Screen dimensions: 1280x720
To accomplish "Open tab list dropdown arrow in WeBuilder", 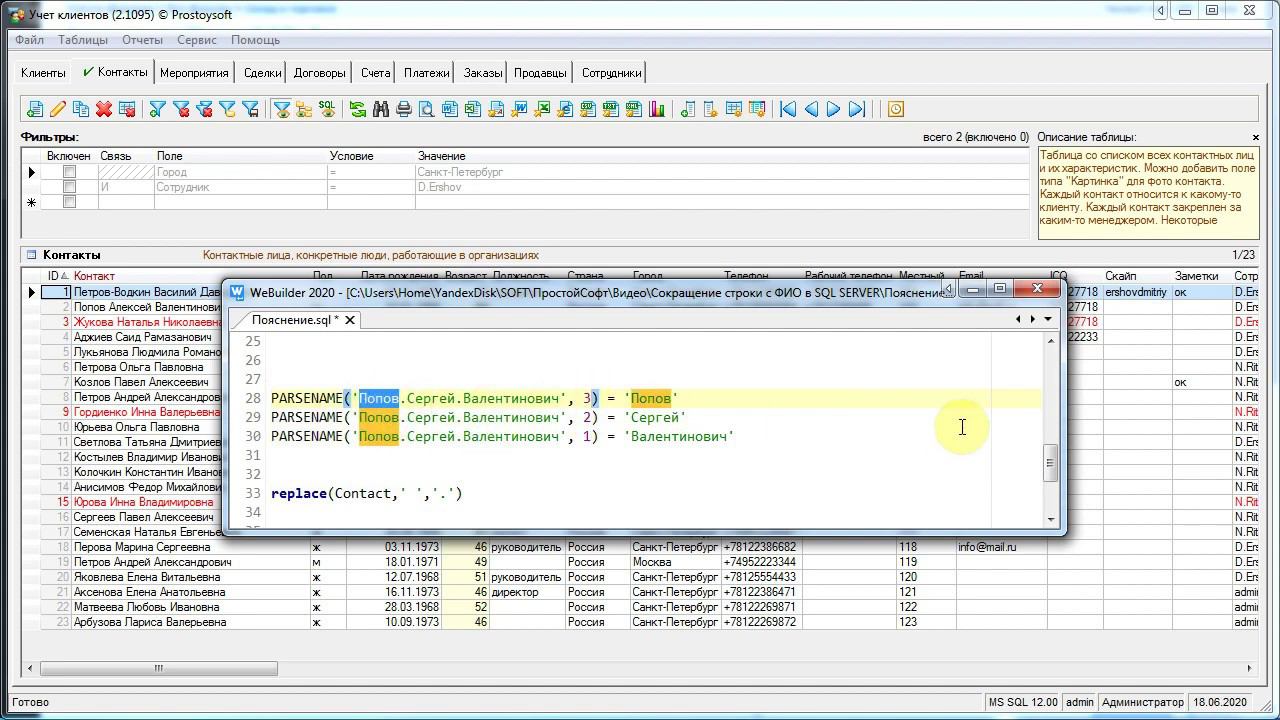I will [x=1048, y=319].
